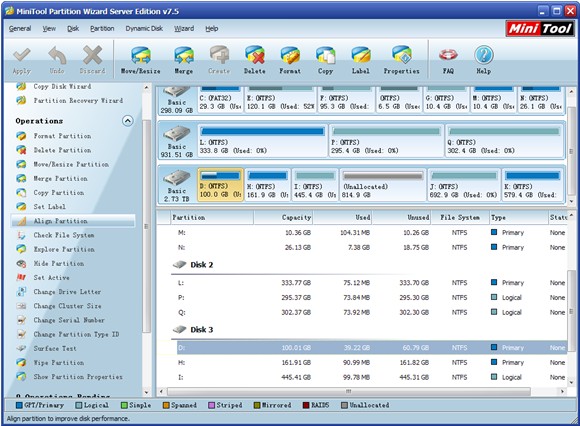Click Change Partition Type ID operation
This screenshot has height=426, width=580.
click(x=76, y=334)
